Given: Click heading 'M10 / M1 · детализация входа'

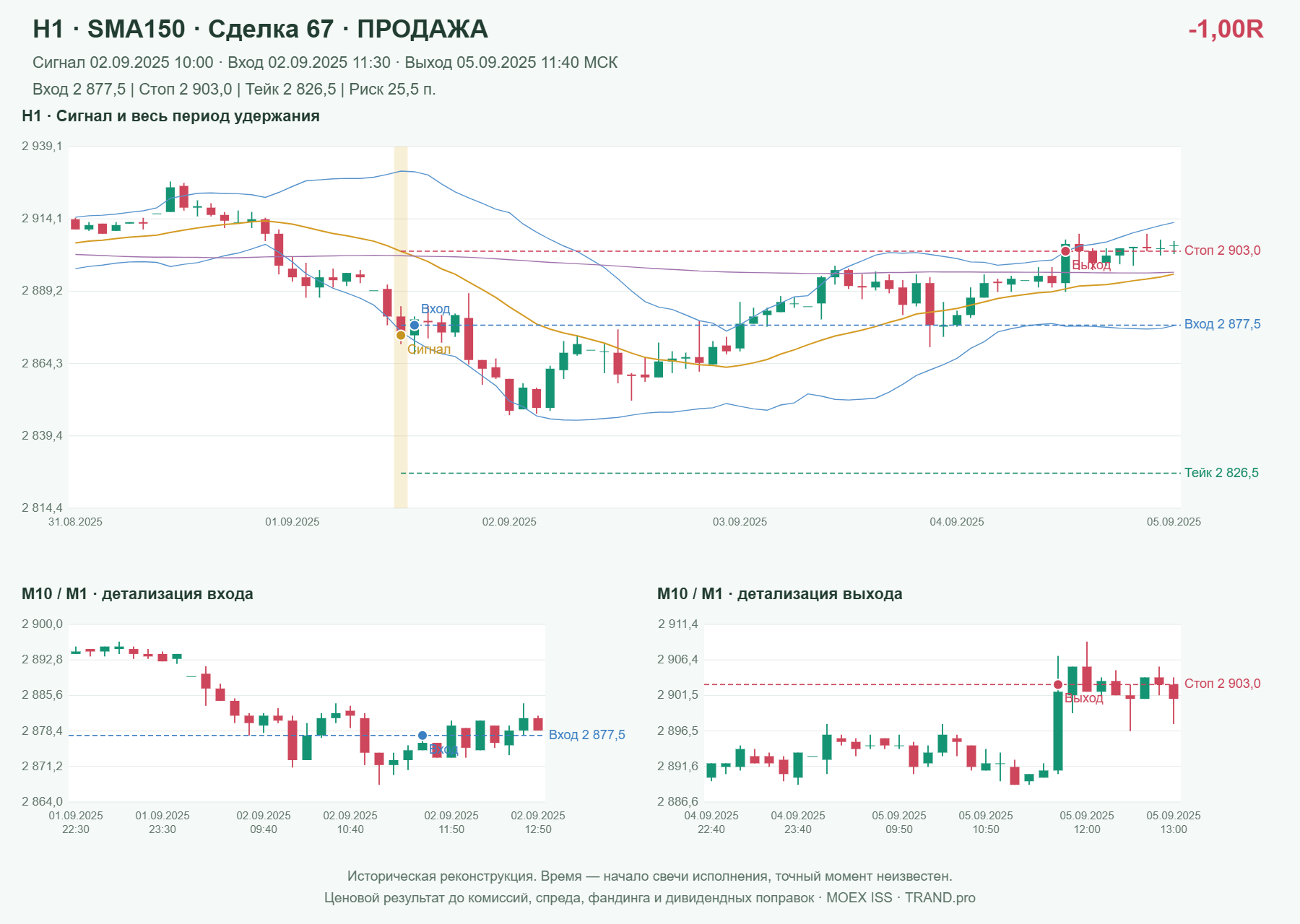Looking at the screenshot, I should [137, 594].
